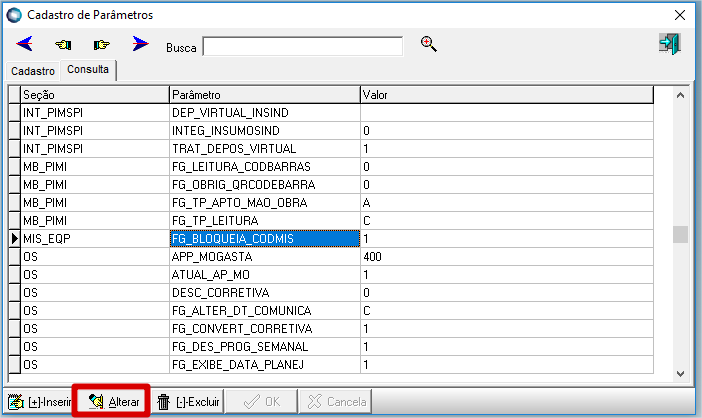The width and height of the screenshot is (702, 418).
Task: Select the DESC_CORRETIVA parameter cell
Action: point(265,293)
